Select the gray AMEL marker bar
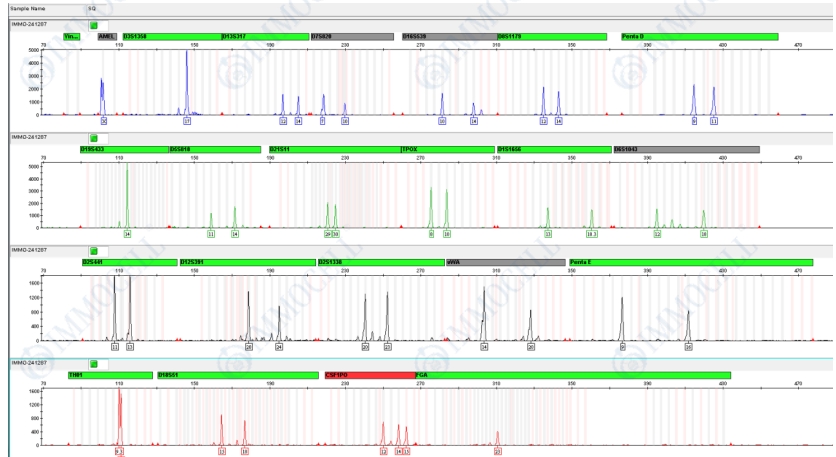This screenshot has height=457, width=836. tap(107, 37)
